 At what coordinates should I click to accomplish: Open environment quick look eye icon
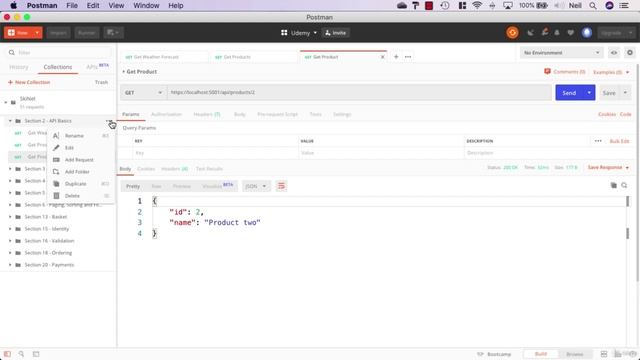(613, 53)
